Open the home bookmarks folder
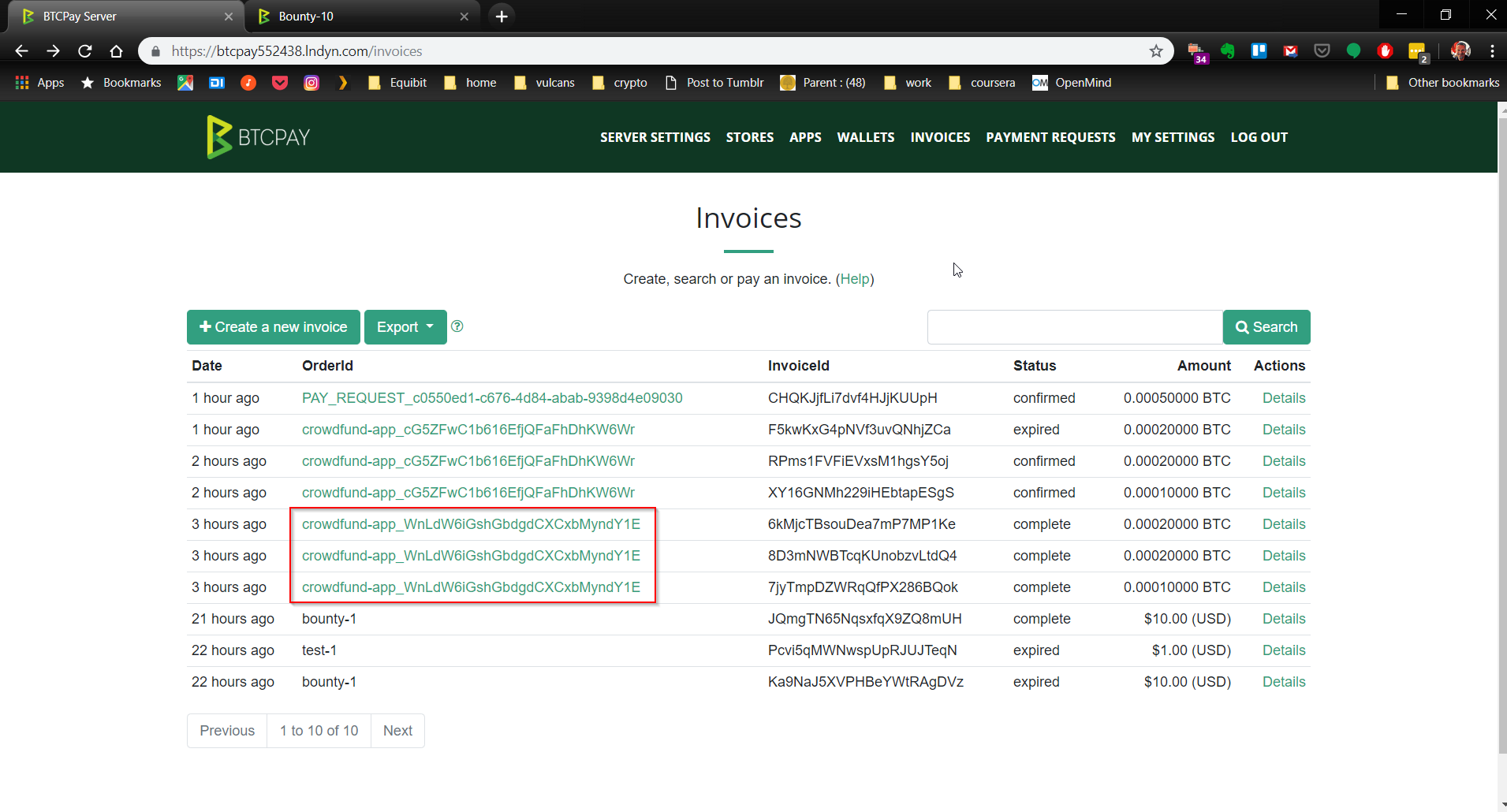The height and width of the screenshot is (812, 1507). coord(470,83)
